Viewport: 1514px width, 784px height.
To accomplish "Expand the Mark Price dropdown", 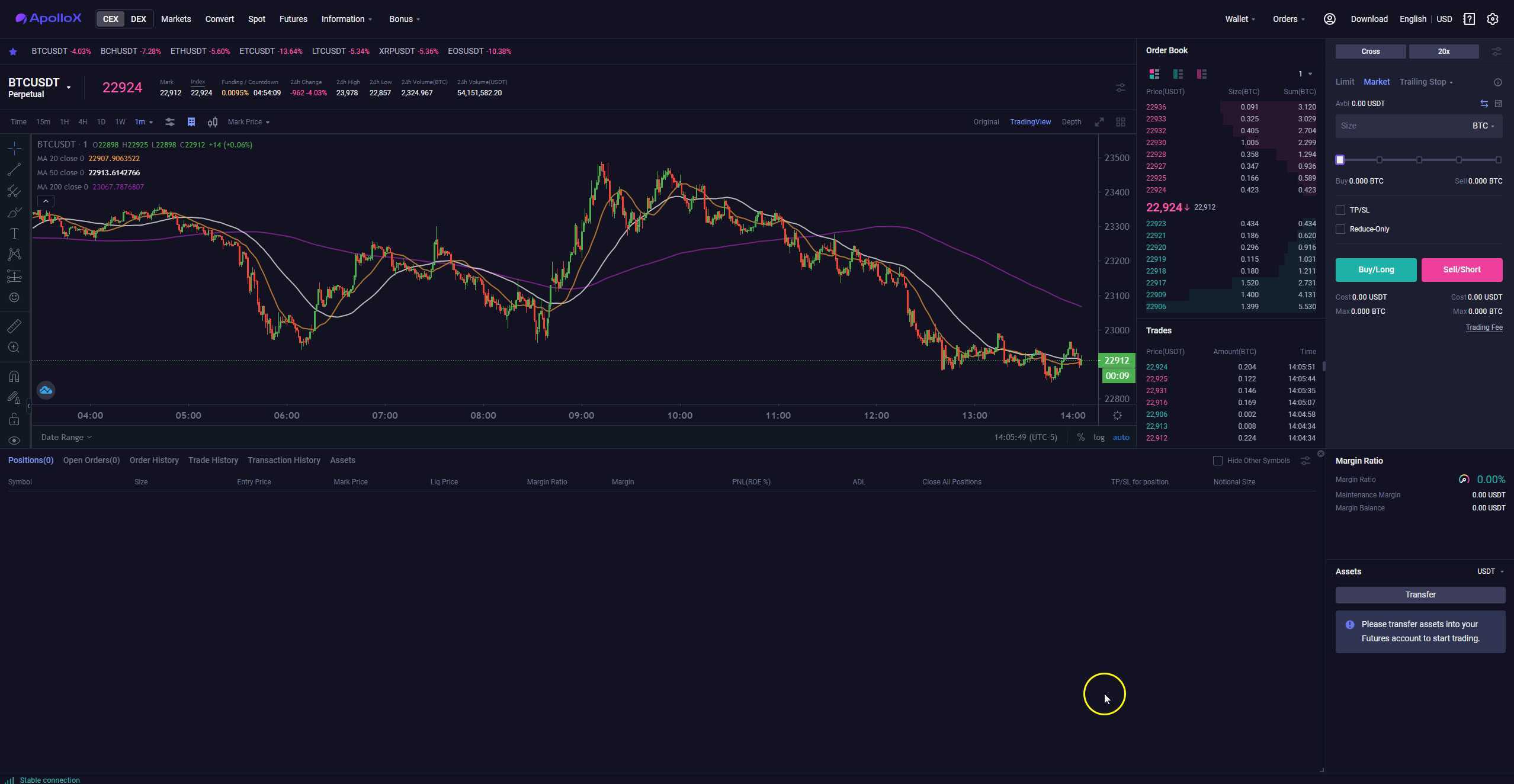I will [249, 122].
